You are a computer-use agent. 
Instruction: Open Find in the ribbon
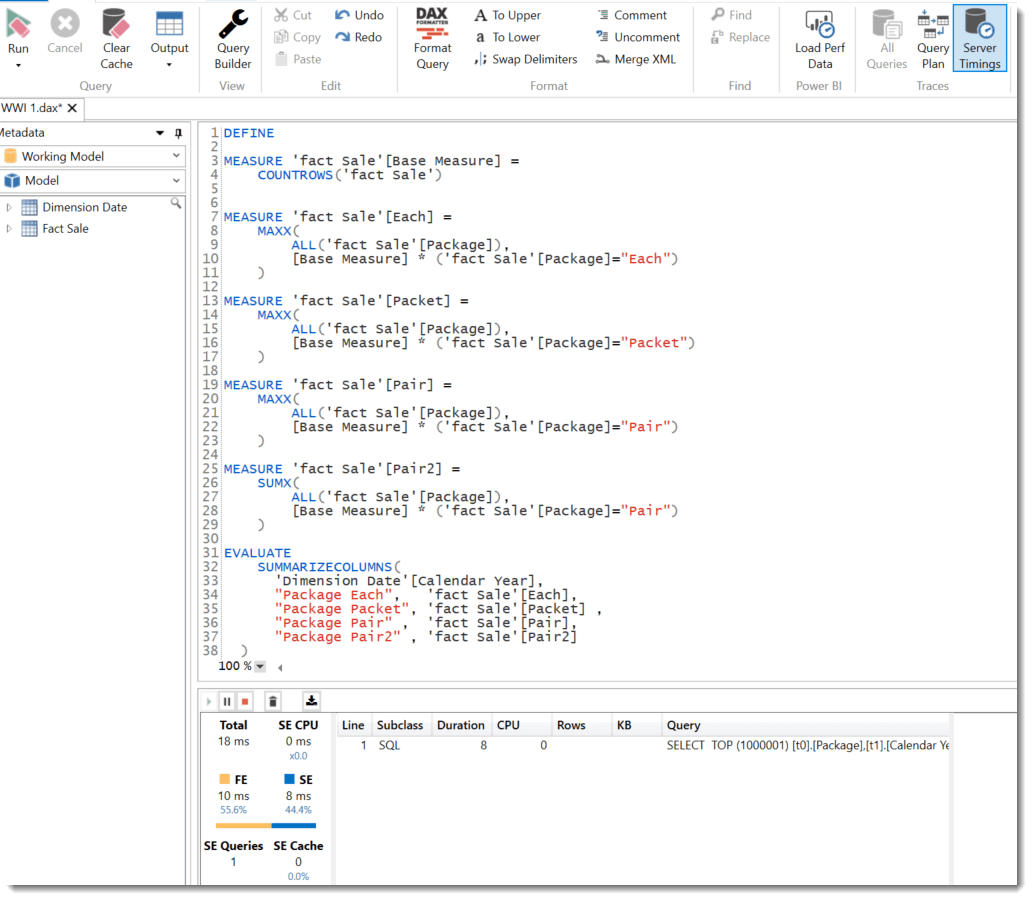point(731,14)
